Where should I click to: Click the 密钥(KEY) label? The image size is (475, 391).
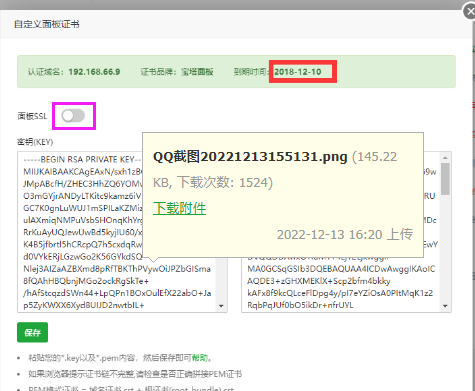(35, 142)
